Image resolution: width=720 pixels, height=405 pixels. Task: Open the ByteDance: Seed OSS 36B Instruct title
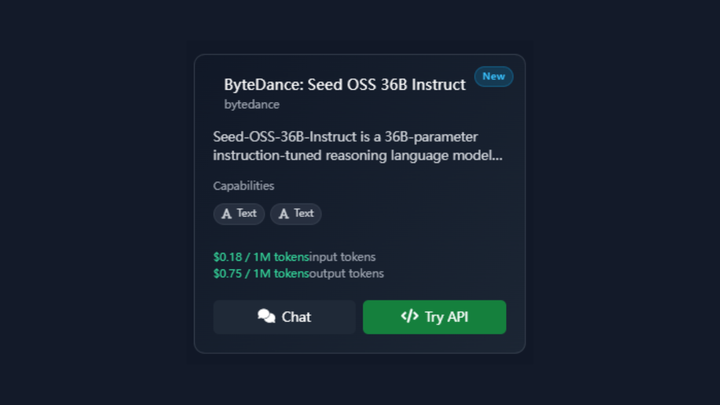click(x=344, y=85)
